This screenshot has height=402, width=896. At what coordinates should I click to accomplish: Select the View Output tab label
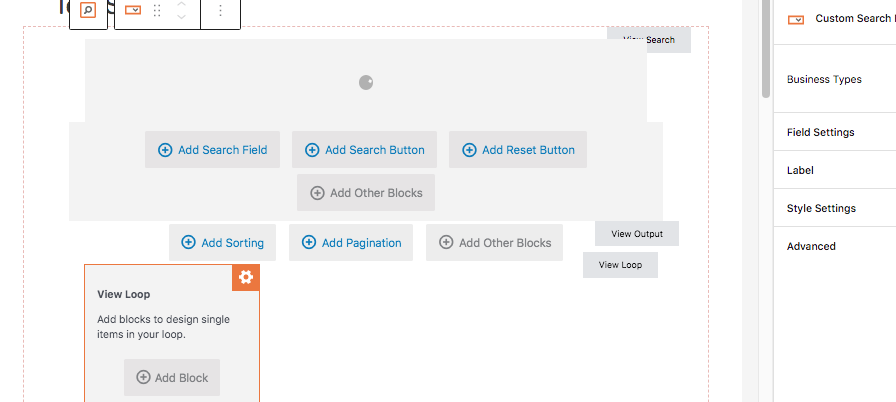pyautogui.click(x=637, y=234)
